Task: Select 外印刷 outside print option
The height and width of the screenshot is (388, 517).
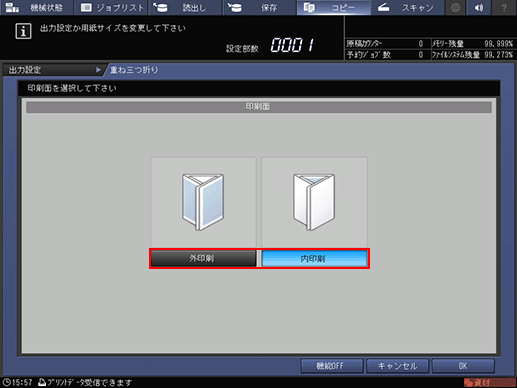Action: [203, 258]
